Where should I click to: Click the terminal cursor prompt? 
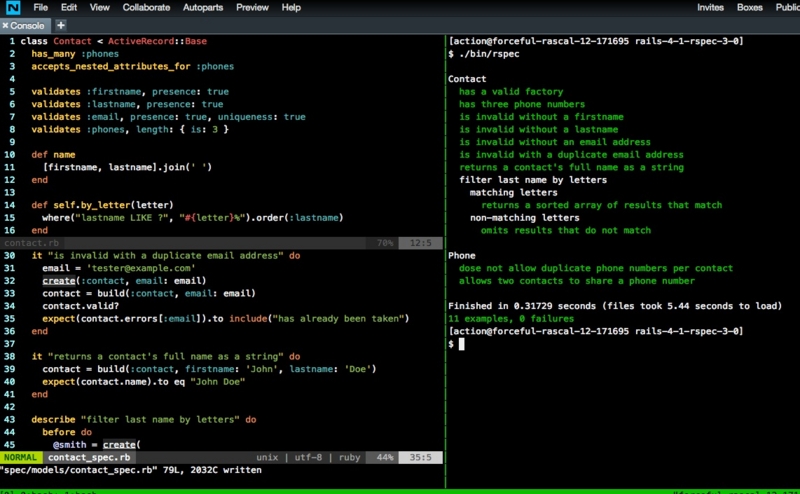tap(461, 344)
